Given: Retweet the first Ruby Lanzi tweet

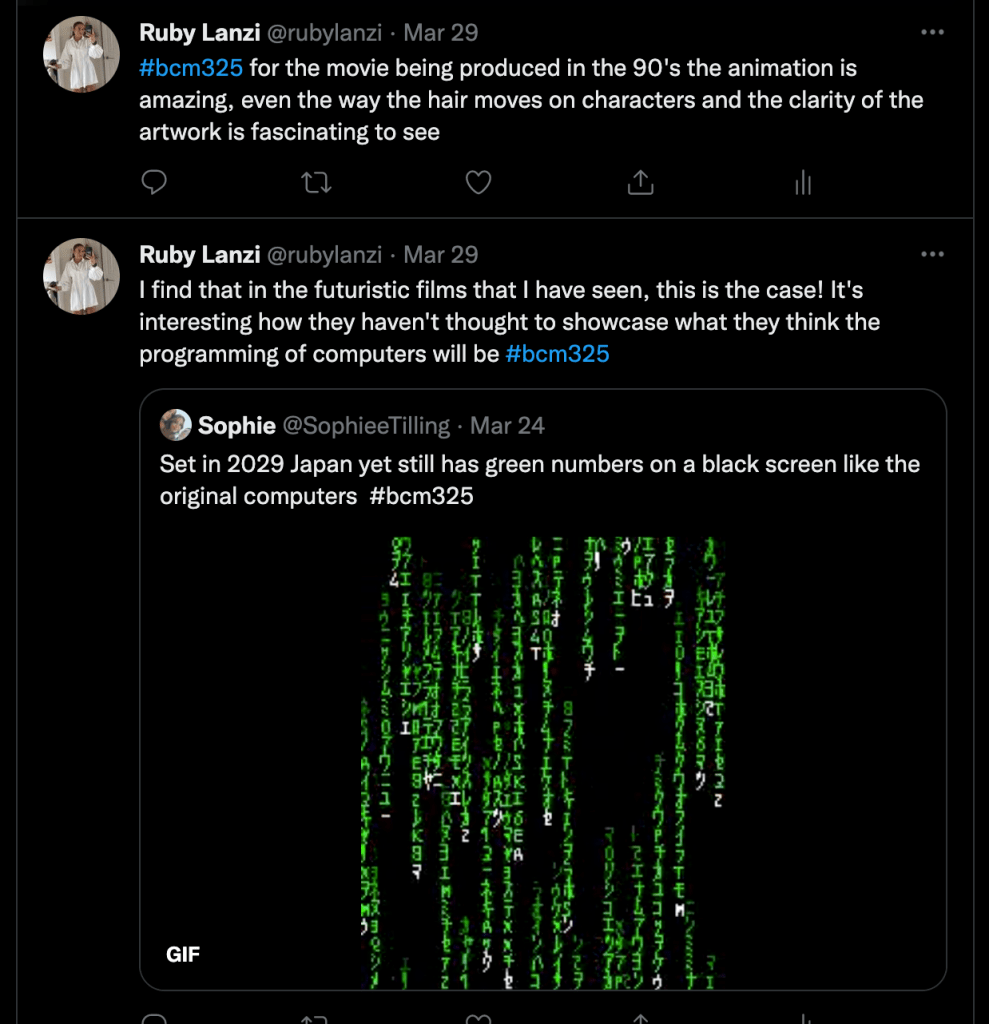Looking at the screenshot, I should (x=316, y=182).
